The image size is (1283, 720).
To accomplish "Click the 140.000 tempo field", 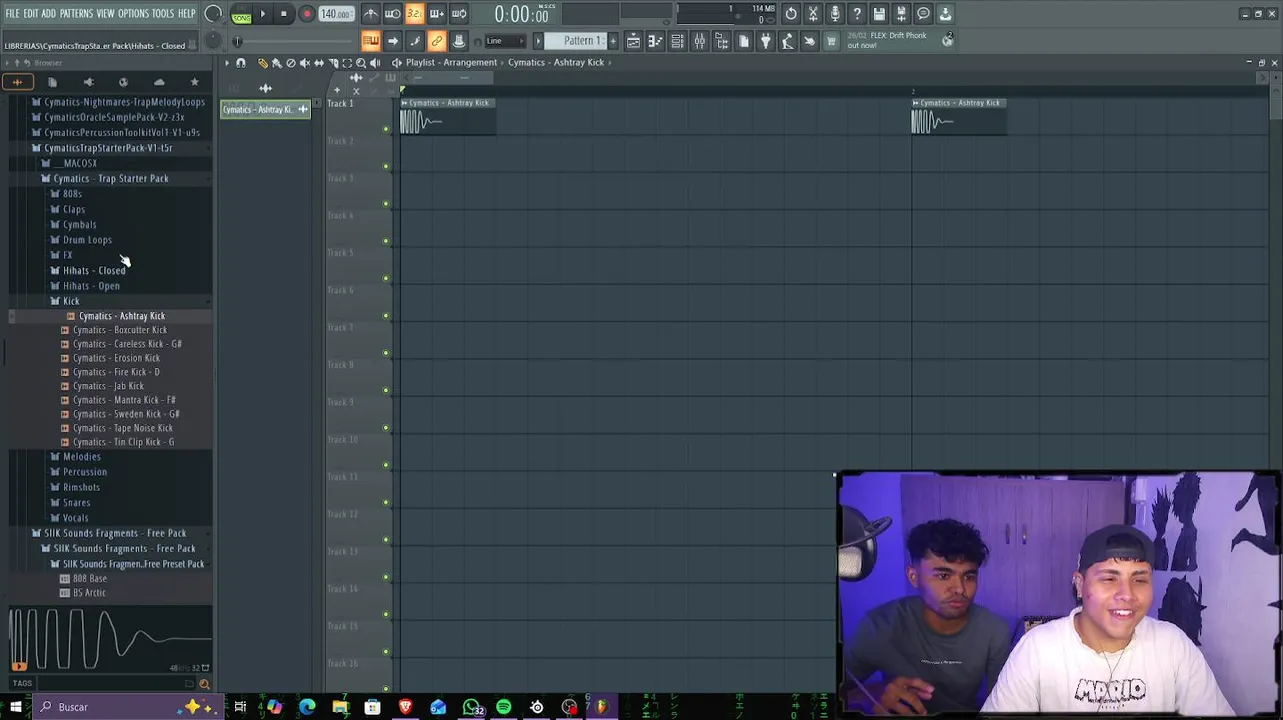I will pos(336,14).
